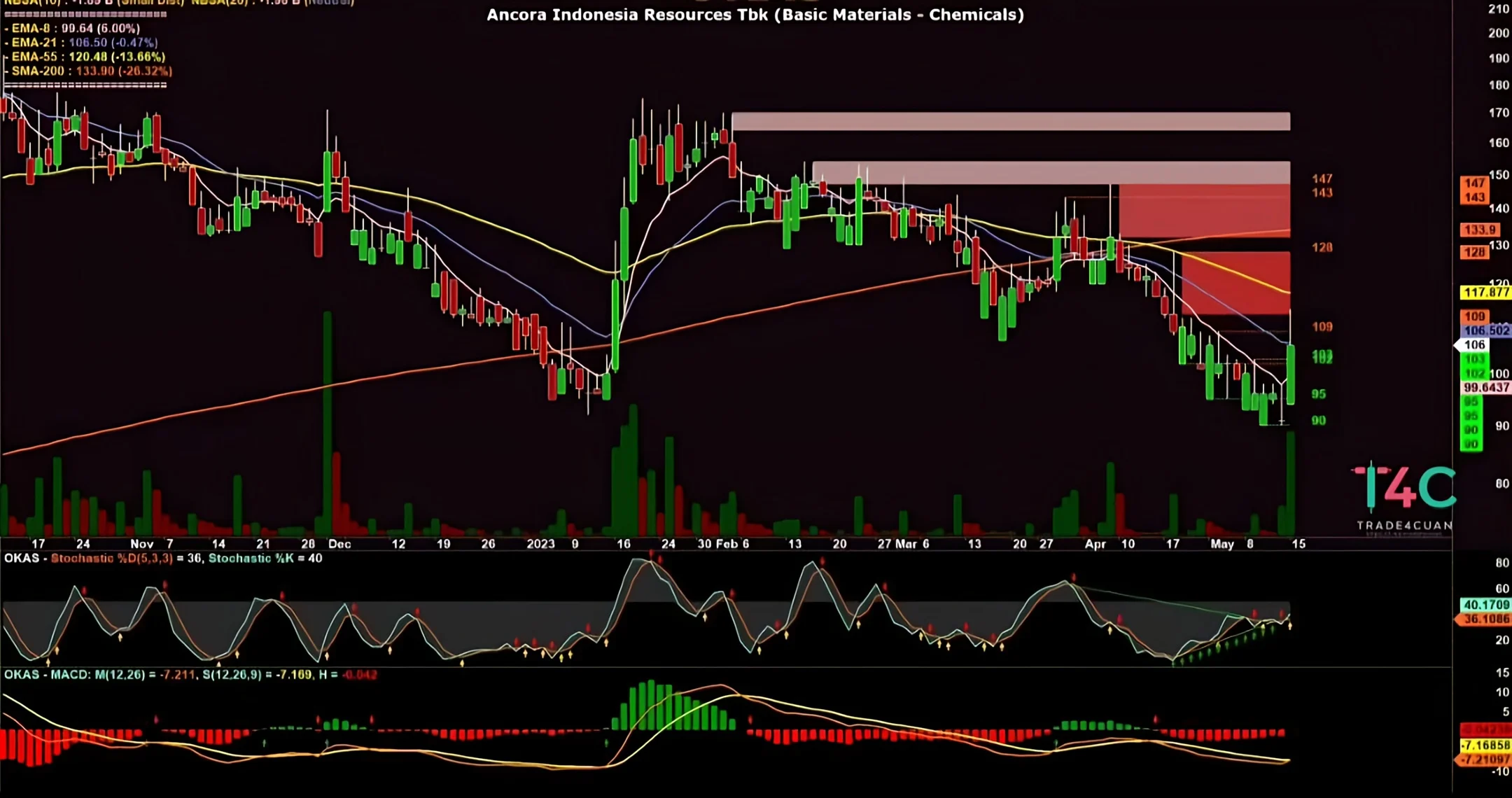
Task: Click the lower pink resistance zone rectangle
Action: [x=1051, y=173]
